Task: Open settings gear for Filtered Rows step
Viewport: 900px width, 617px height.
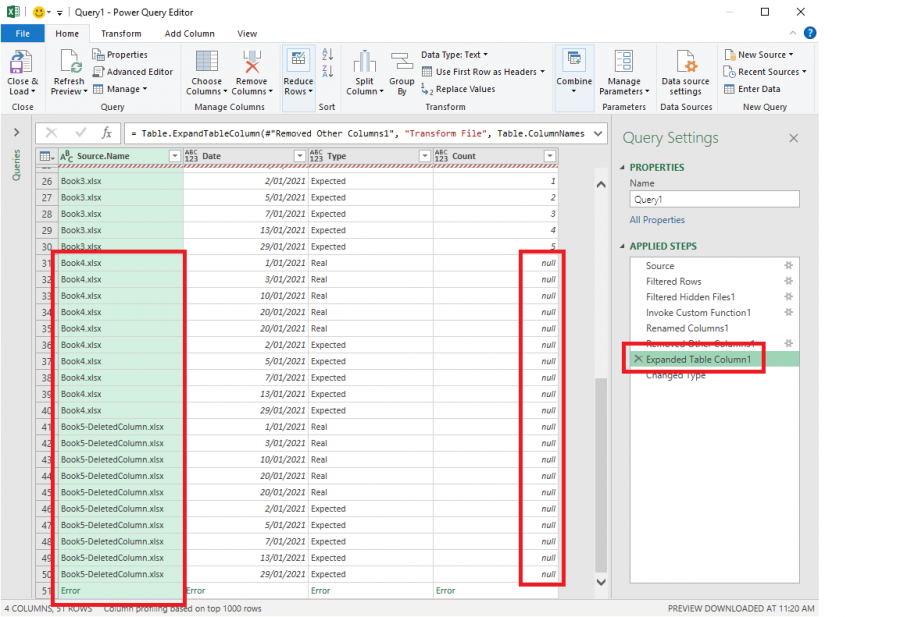Action: tap(789, 281)
